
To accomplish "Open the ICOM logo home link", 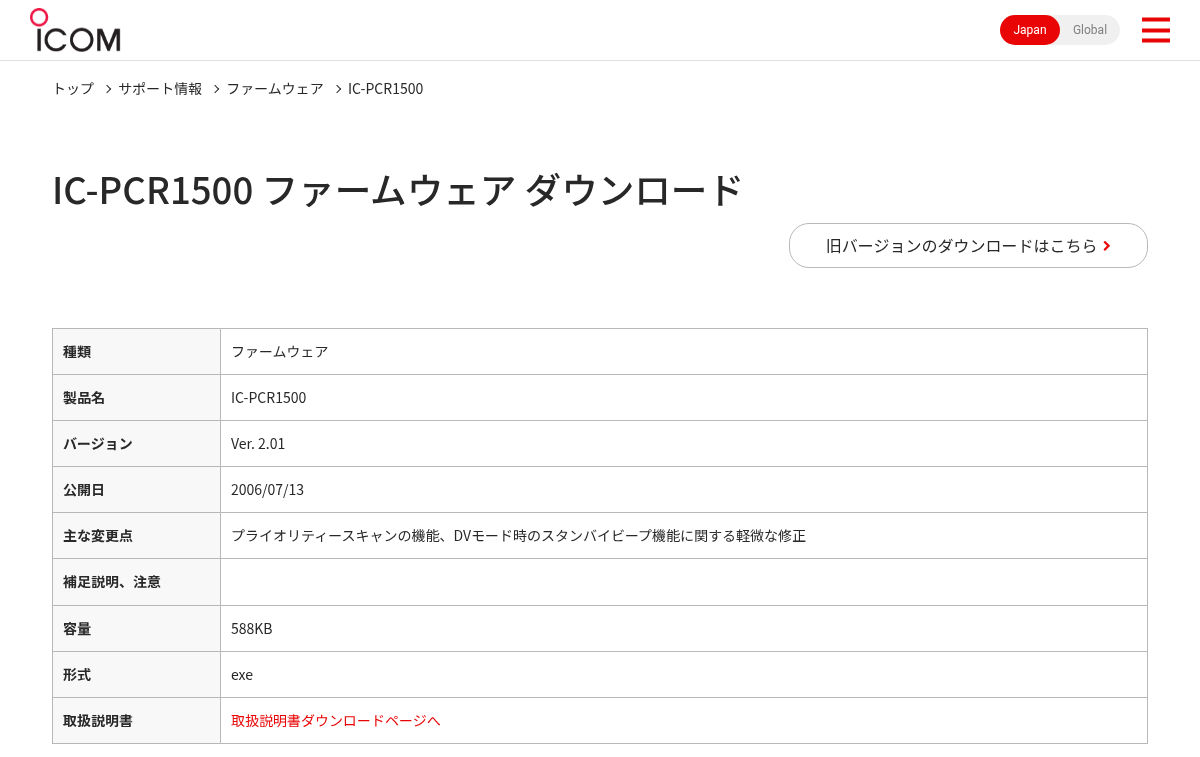I will click(75, 30).
